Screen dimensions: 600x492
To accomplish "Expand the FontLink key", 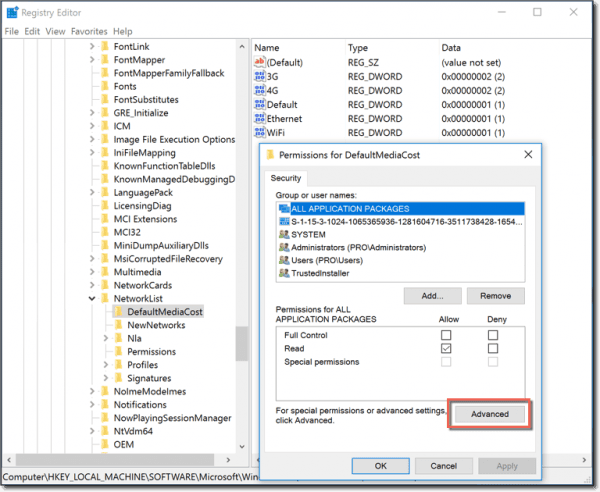I will [92, 46].
